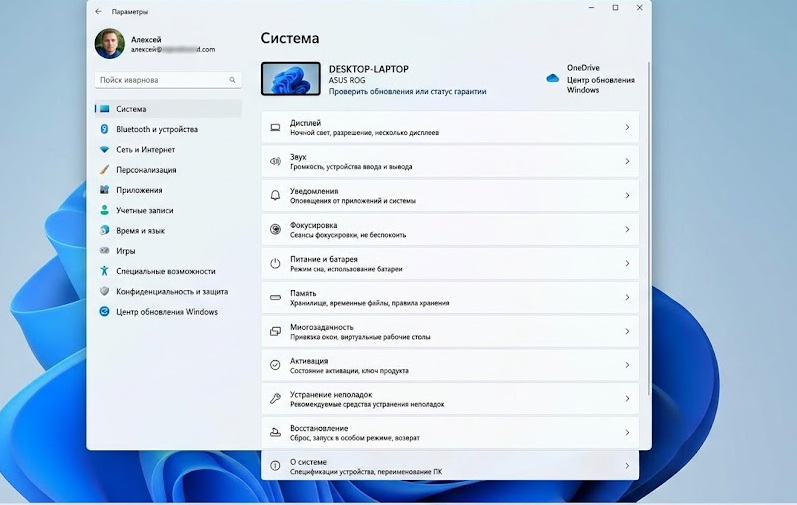Click the Приложения icon in sidebar

pos(104,190)
